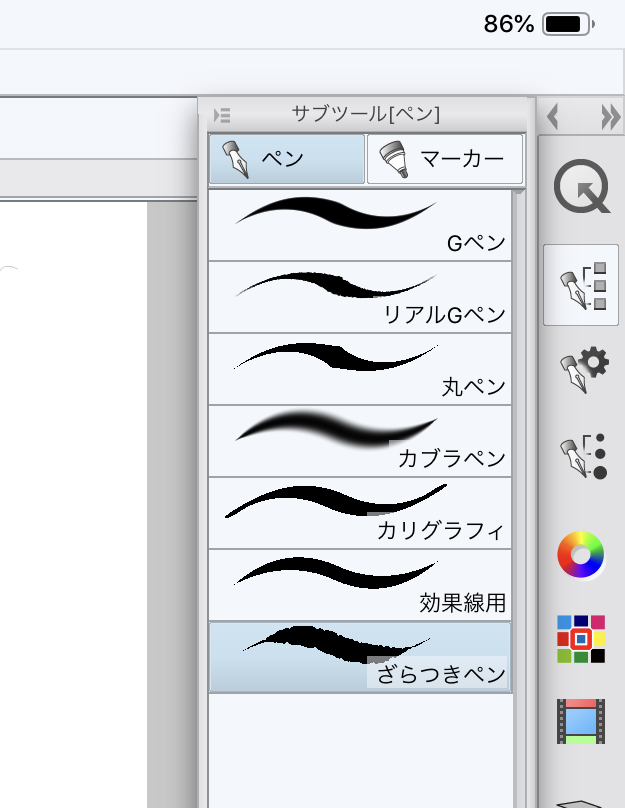Open the サブツール panel menu icon
Screen dimensions: 625x808
pos(222,115)
